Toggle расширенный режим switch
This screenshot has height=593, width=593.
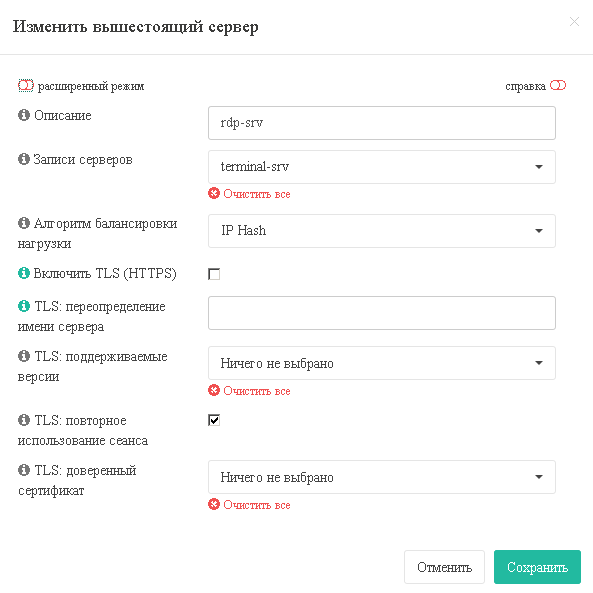pyautogui.click(x=26, y=85)
